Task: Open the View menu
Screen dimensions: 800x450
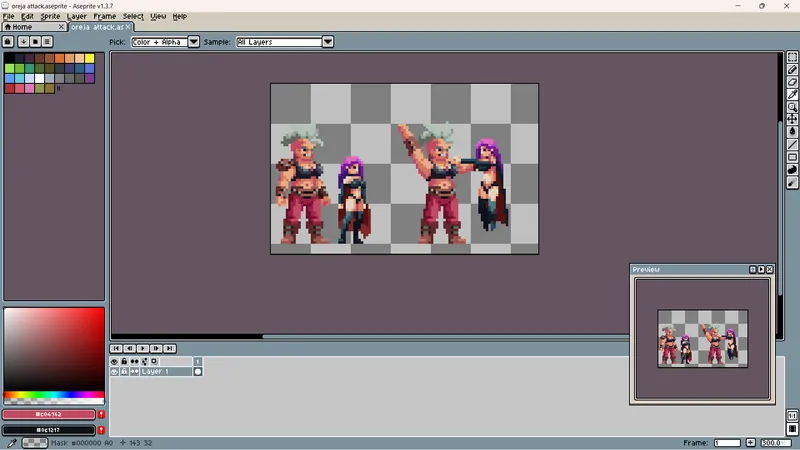Action: click(158, 16)
